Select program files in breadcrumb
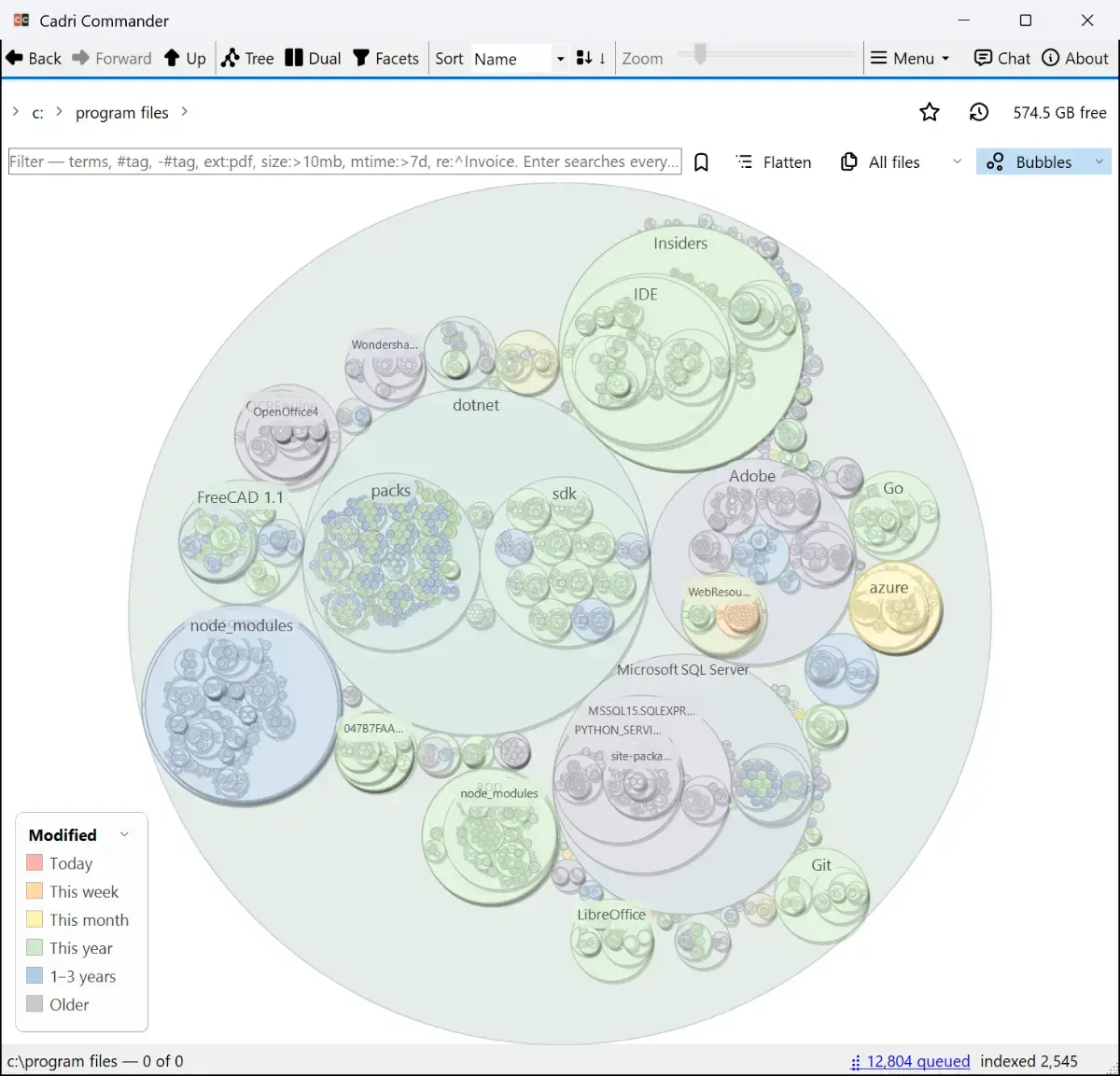Image resolution: width=1120 pixels, height=1076 pixels. [122, 113]
